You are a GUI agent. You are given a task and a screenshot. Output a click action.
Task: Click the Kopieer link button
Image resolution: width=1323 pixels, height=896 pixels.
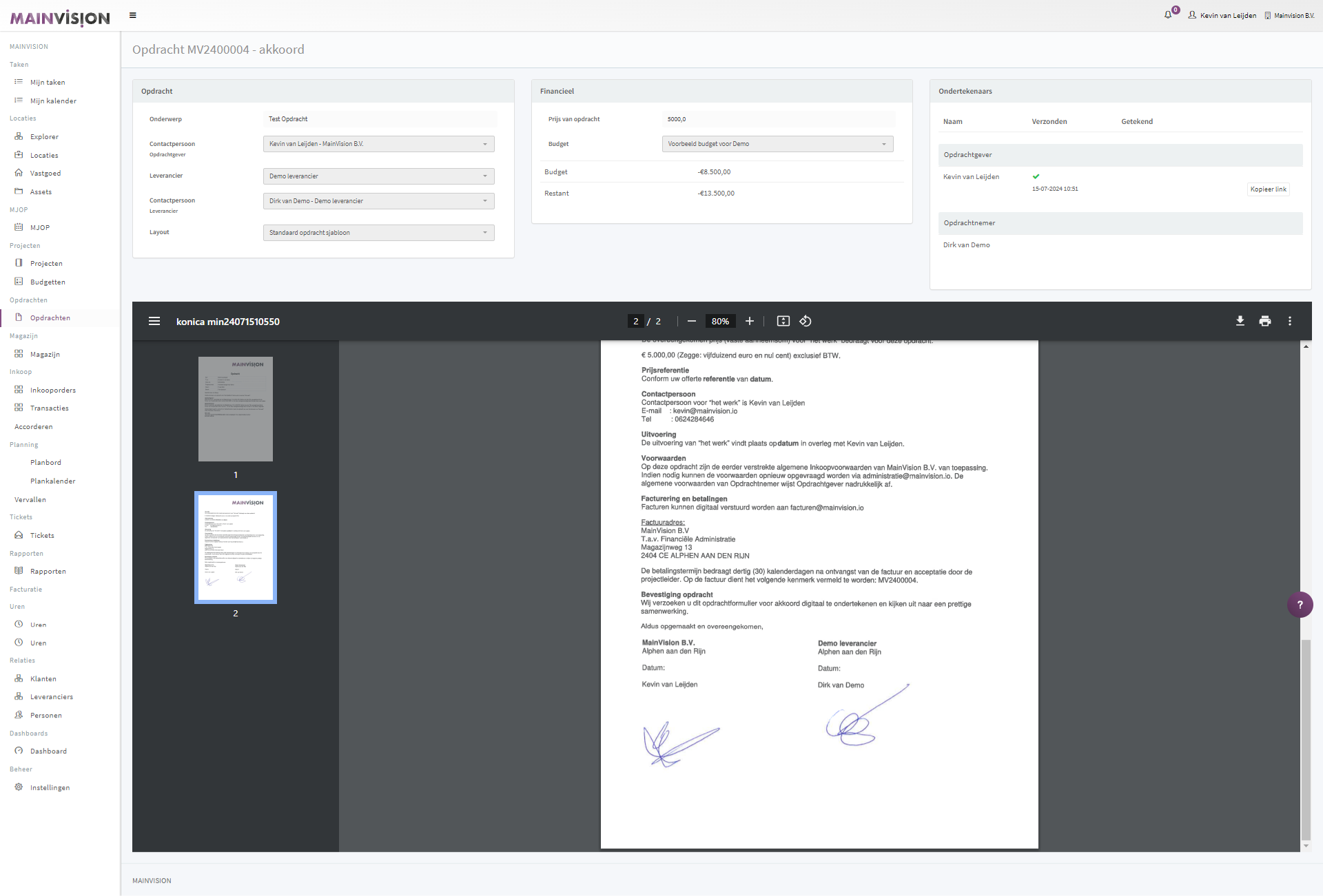coord(1268,189)
